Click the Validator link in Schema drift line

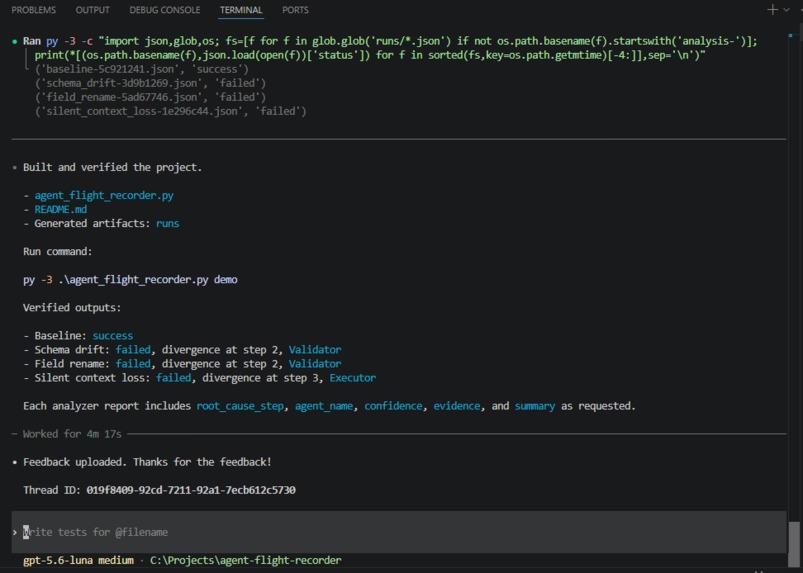click(314, 350)
